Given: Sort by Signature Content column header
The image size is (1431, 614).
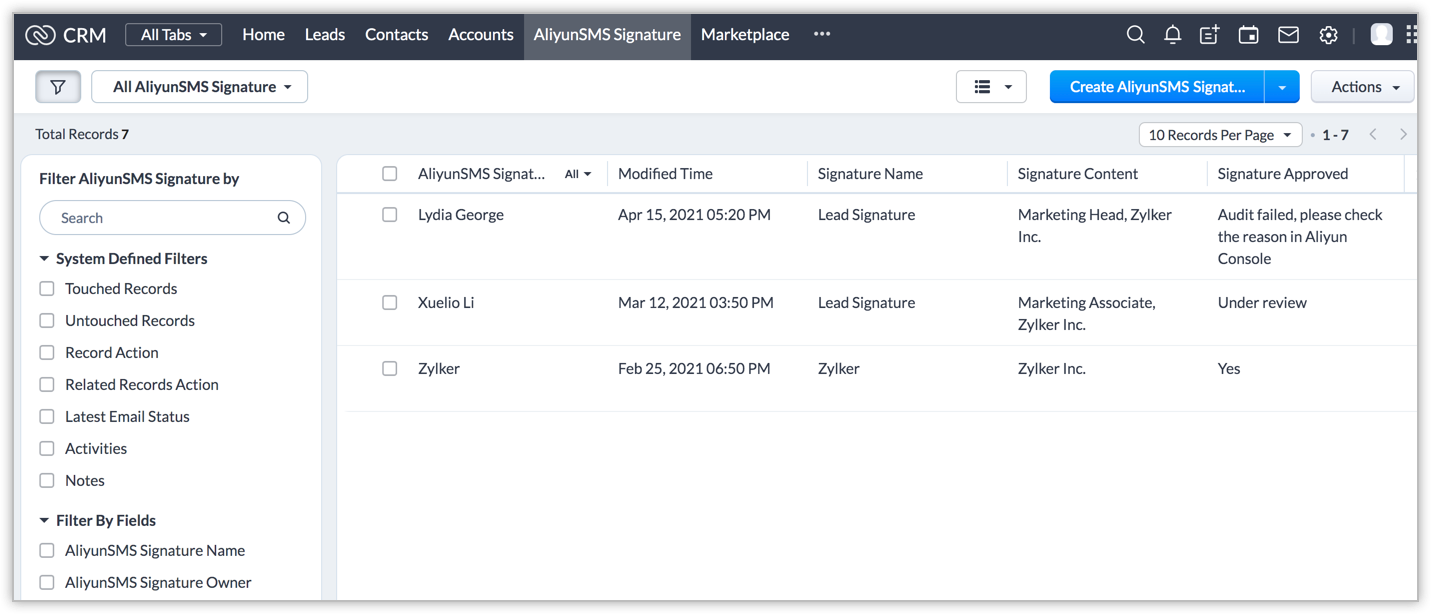Looking at the screenshot, I should click(x=1078, y=174).
